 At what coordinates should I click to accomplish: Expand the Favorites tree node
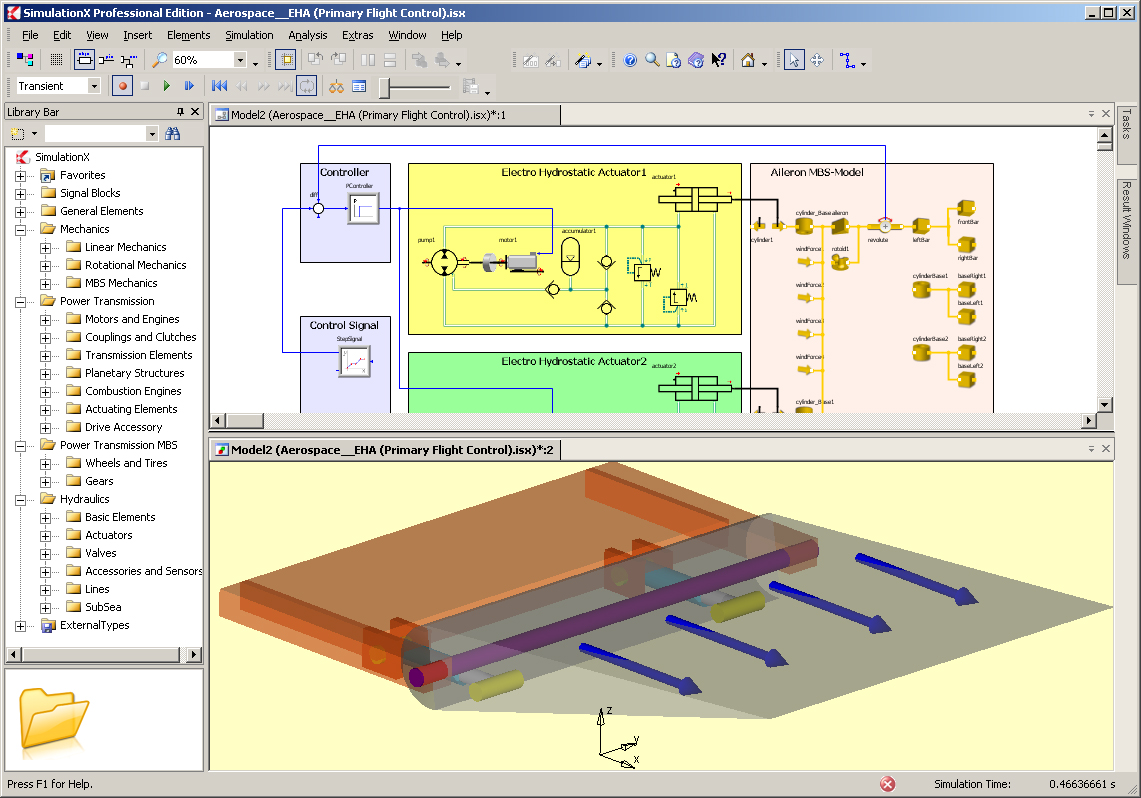pyautogui.click(x=20, y=176)
